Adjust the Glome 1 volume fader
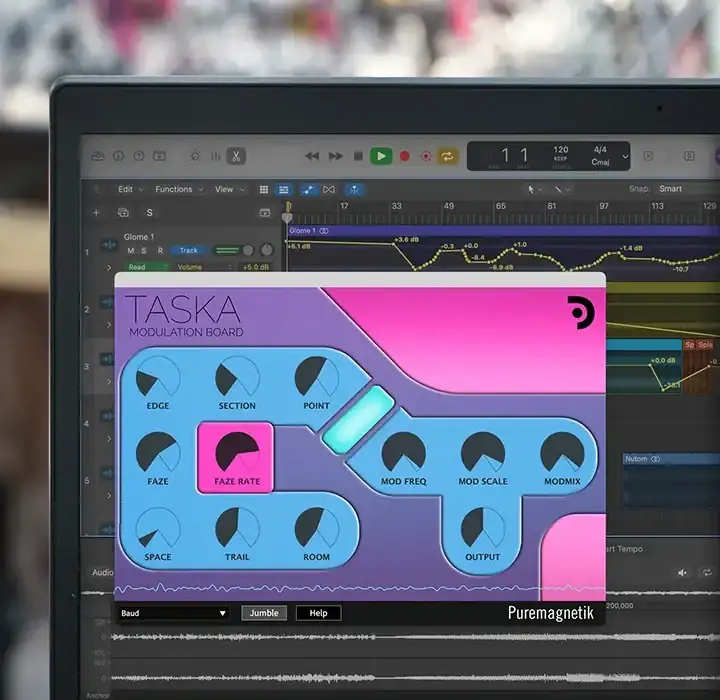 (234, 250)
